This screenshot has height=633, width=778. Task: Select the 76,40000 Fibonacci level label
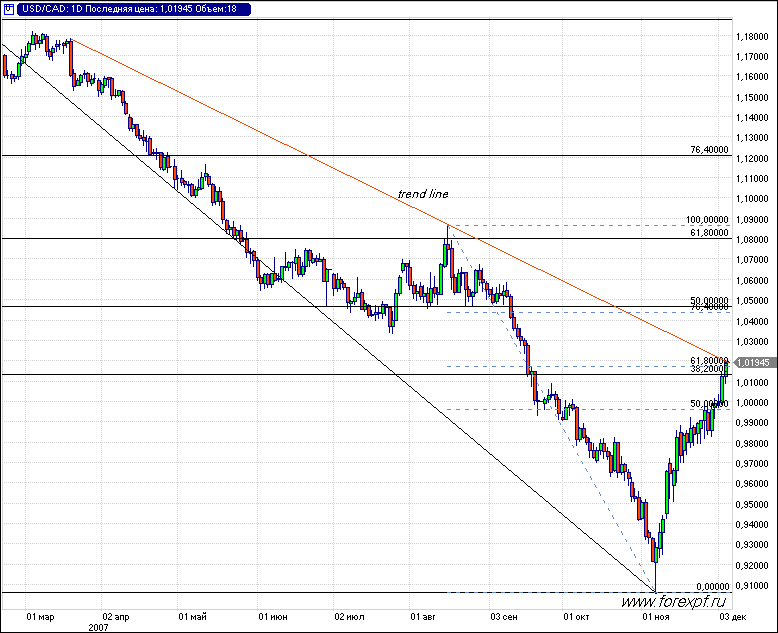708,150
